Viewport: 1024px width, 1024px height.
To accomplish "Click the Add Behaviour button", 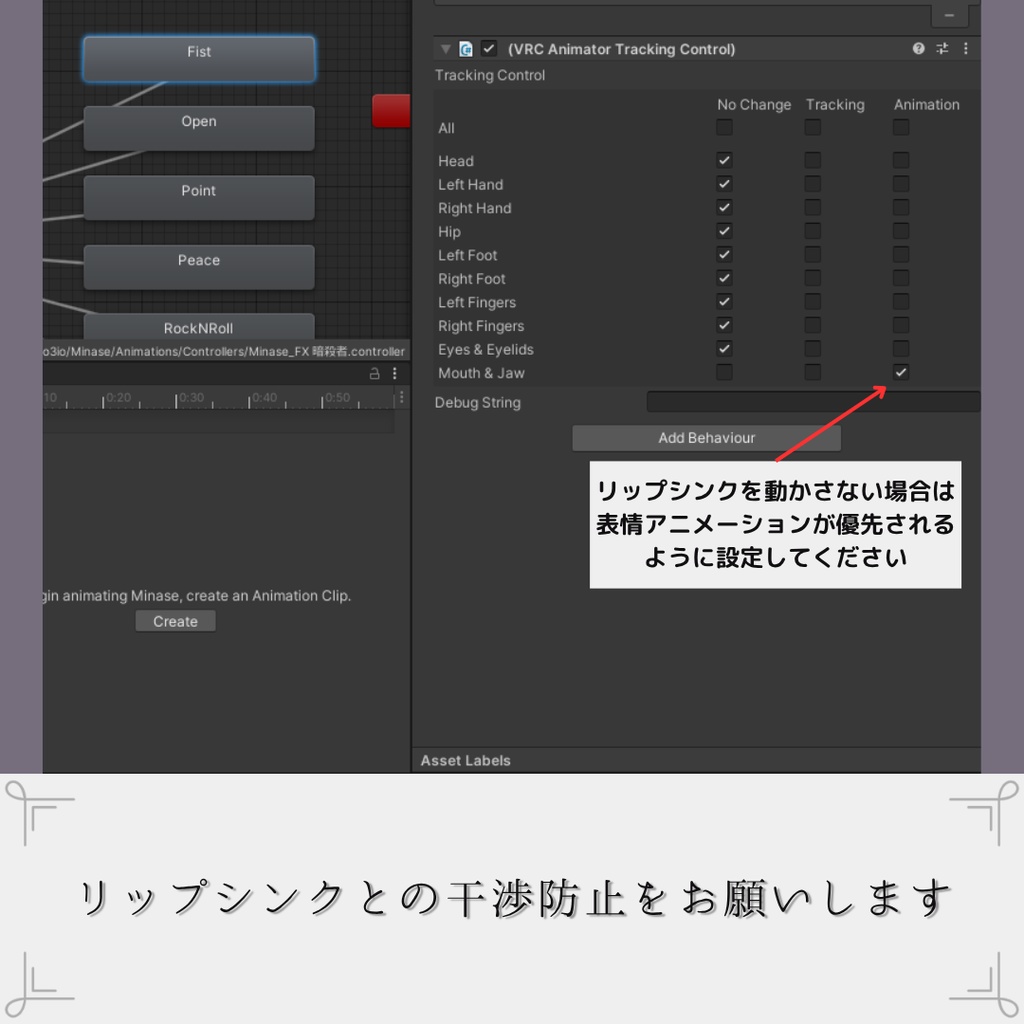I will pyautogui.click(x=706, y=438).
